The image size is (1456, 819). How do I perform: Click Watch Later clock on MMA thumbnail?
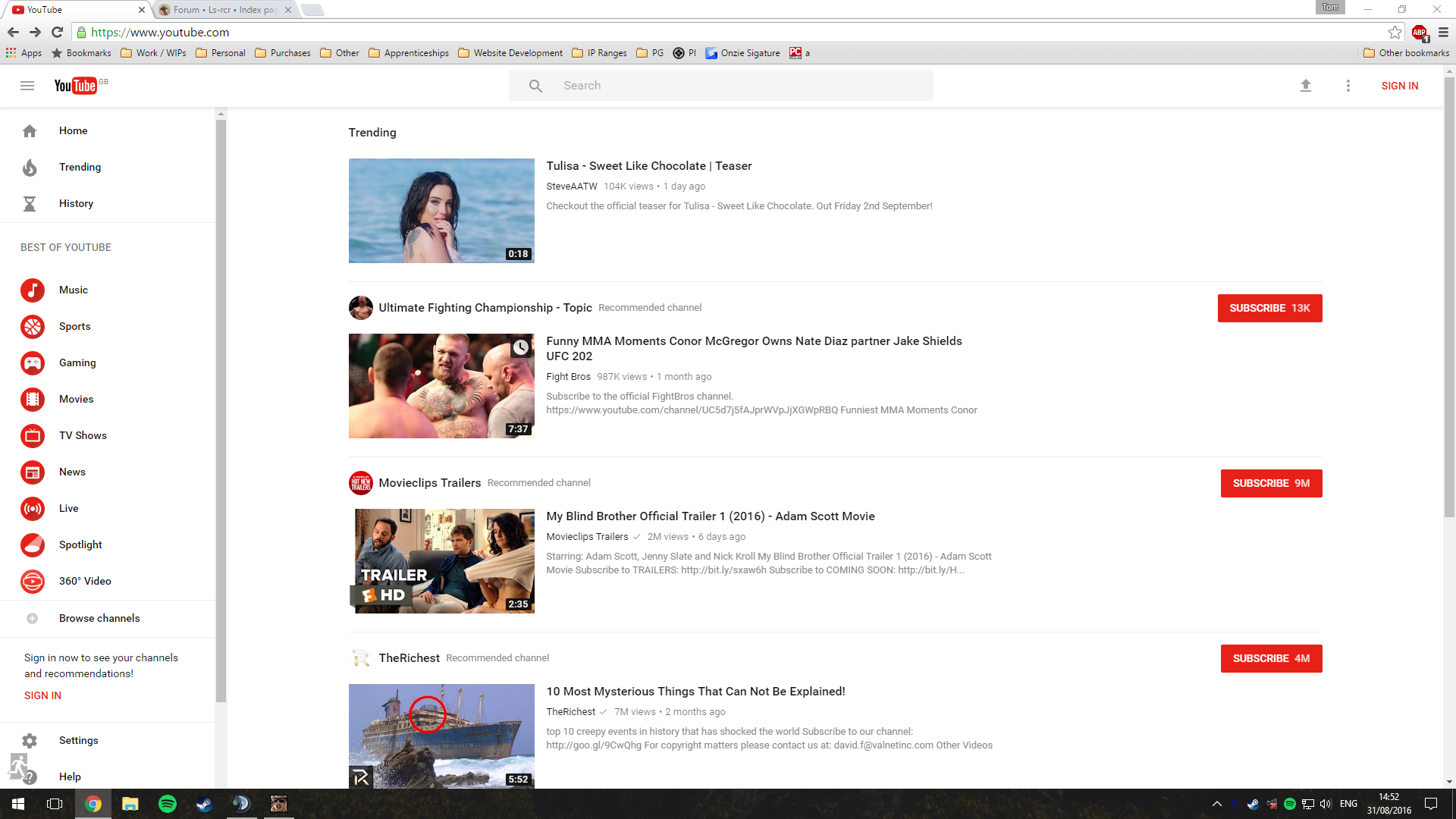tap(520, 347)
